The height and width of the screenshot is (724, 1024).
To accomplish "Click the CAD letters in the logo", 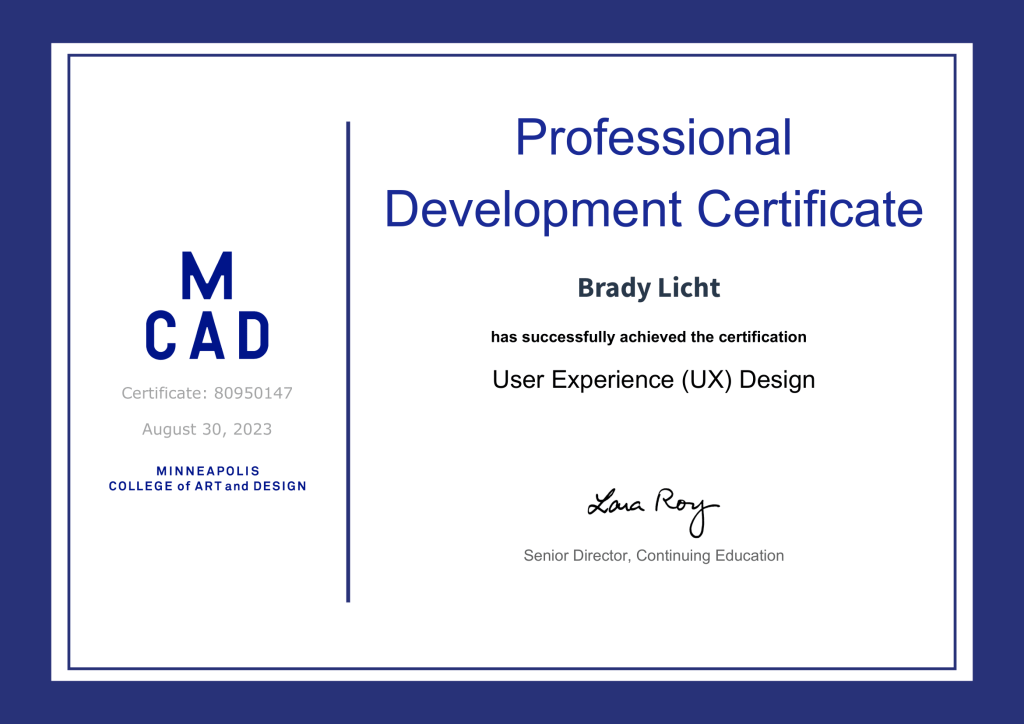I will [x=207, y=336].
